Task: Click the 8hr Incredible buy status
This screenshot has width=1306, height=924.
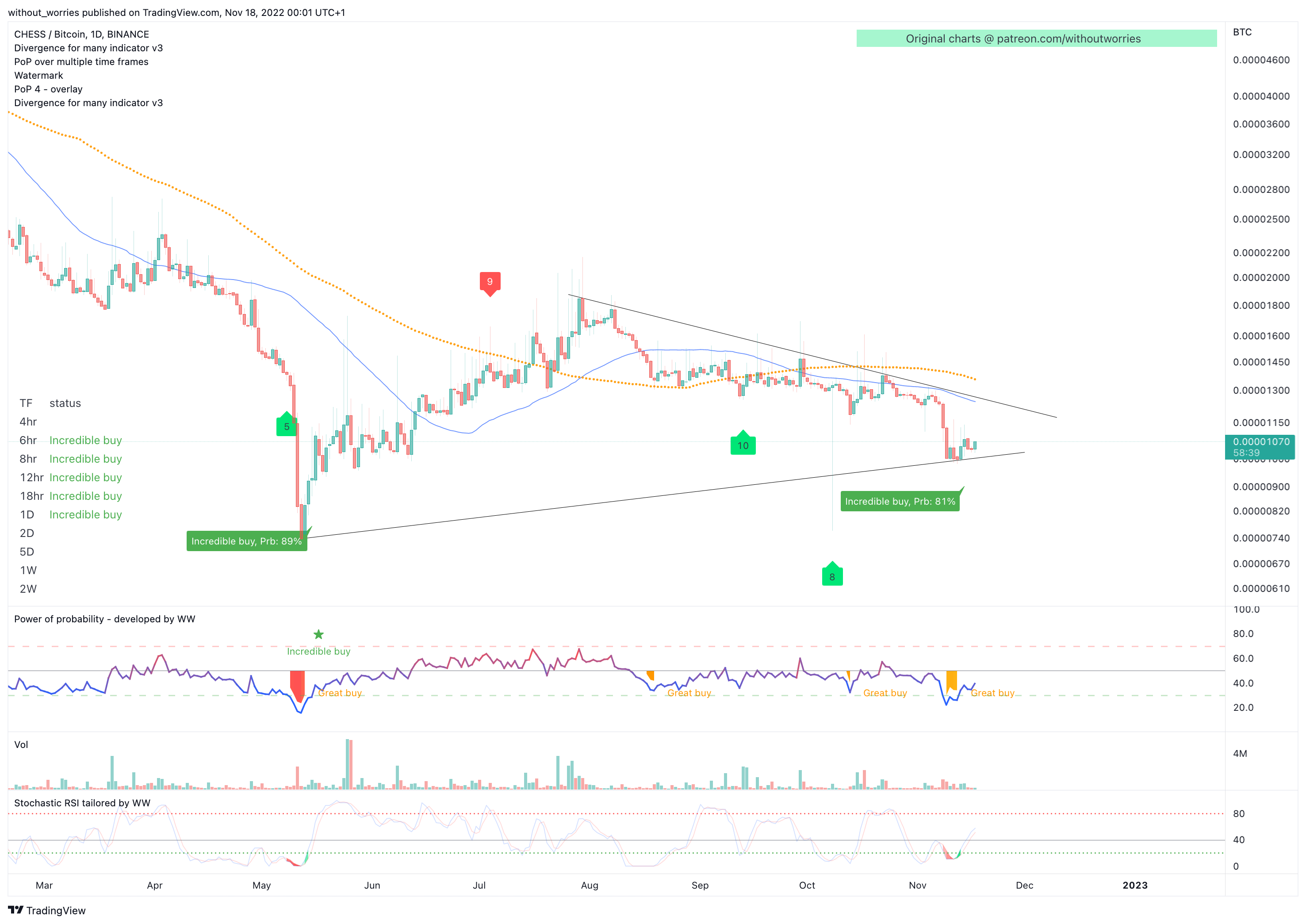Action: click(x=85, y=459)
